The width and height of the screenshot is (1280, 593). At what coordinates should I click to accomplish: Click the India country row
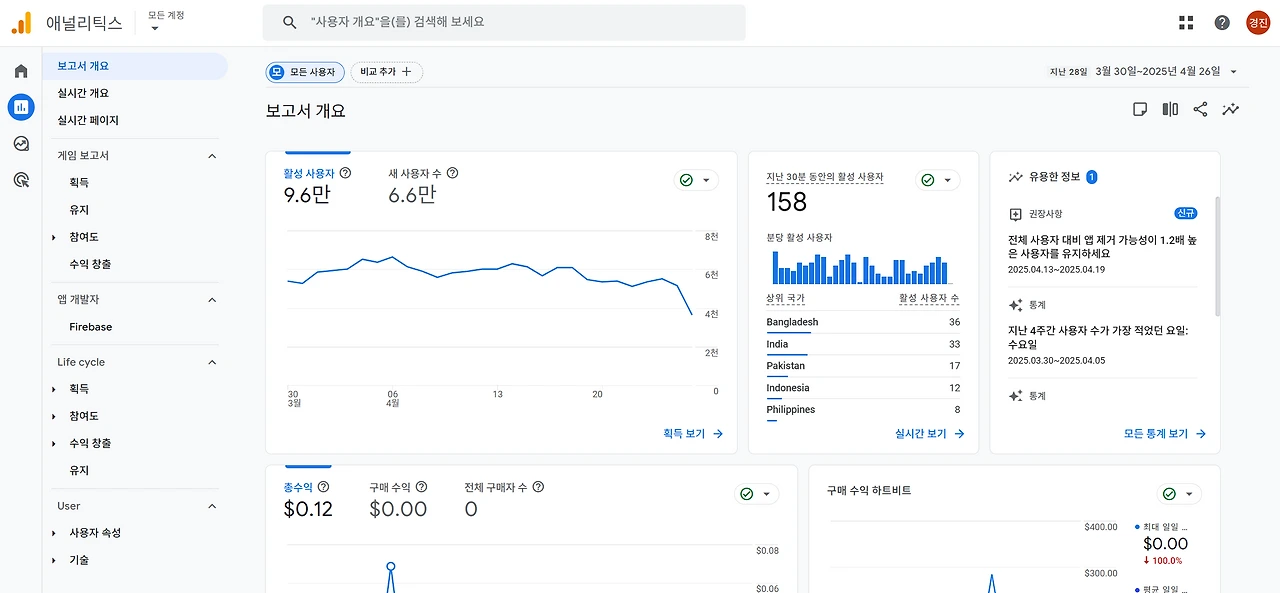[x=863, y=344]
